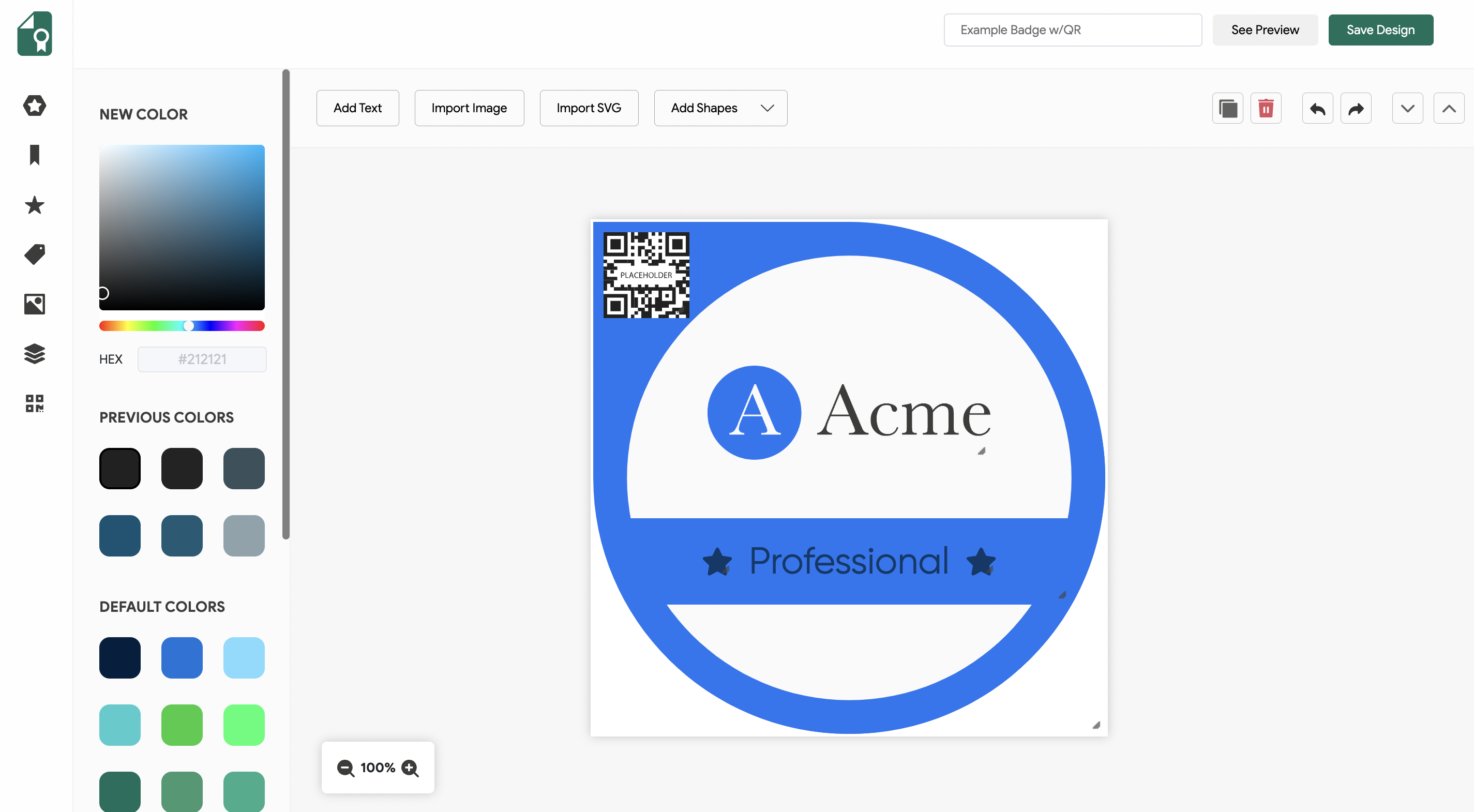
Task: Click the undo arrow button
Action: click(x=1318, y=108)
